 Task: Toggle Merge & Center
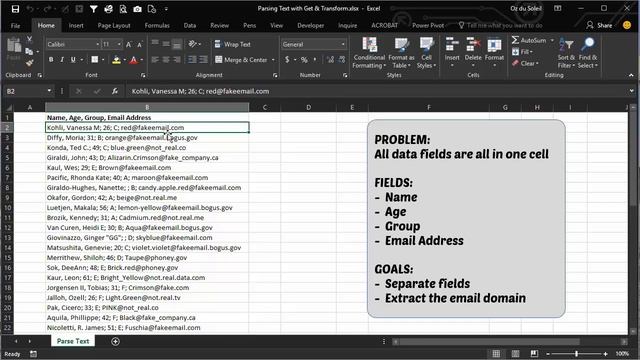coord(242,60)
